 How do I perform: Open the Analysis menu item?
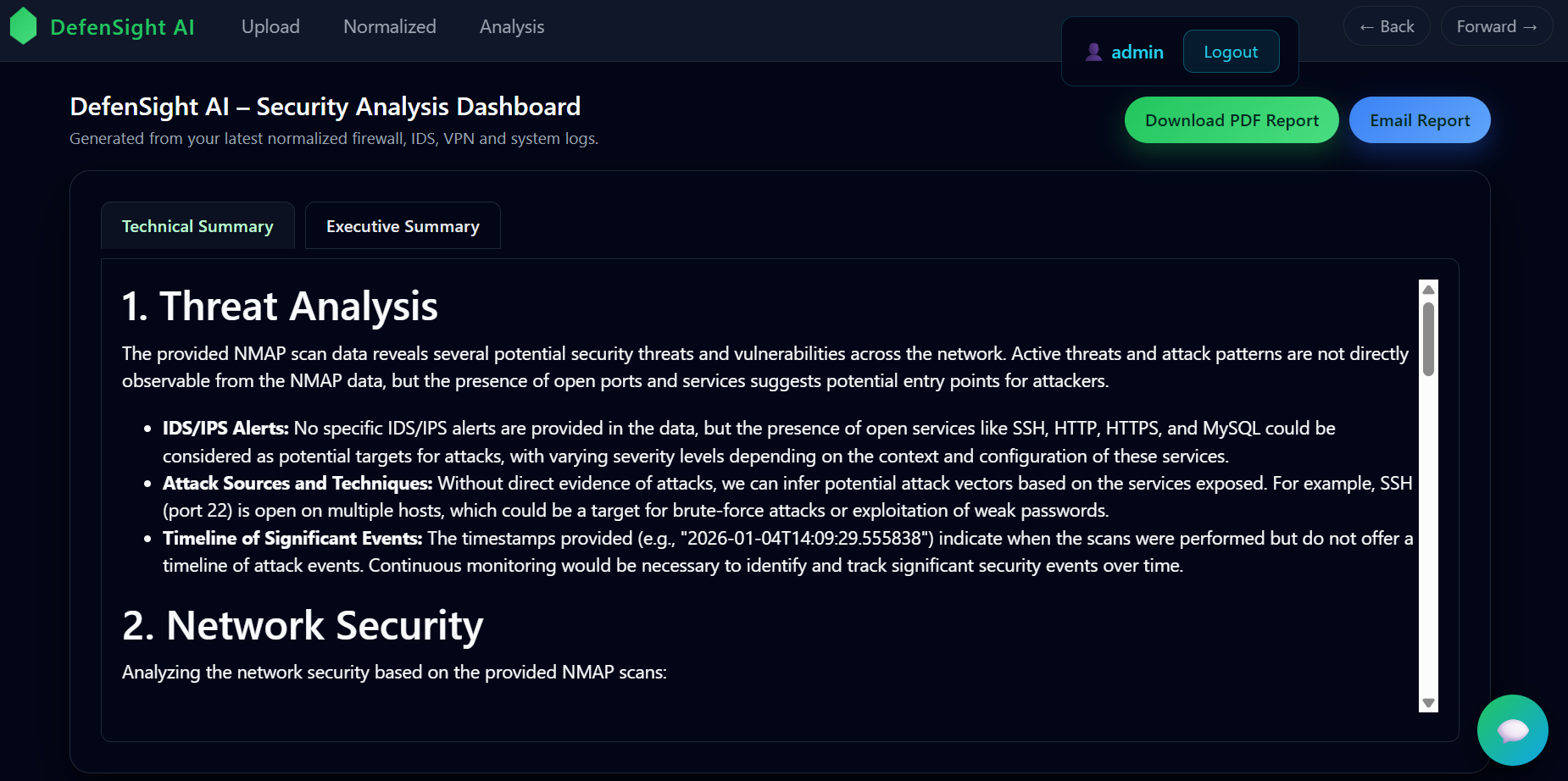512,27
